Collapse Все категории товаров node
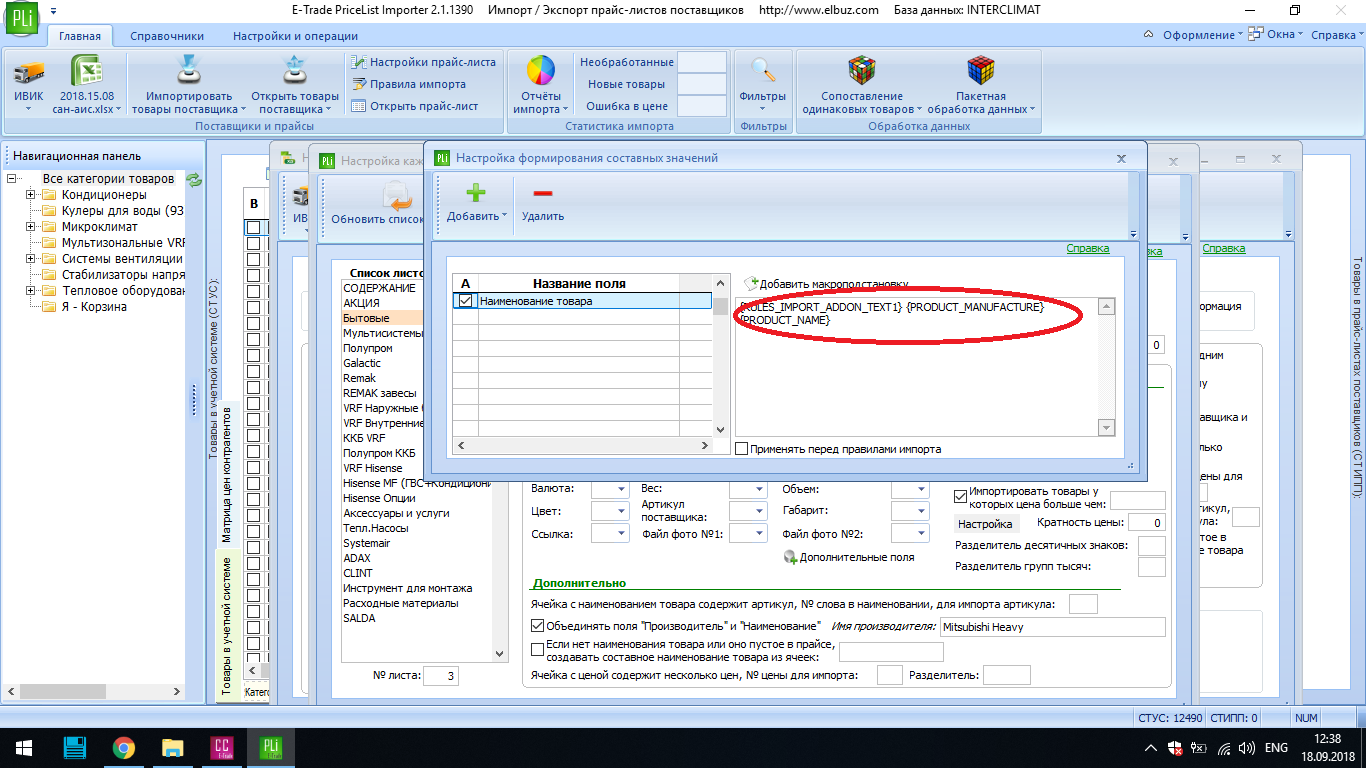 (11, 179)
